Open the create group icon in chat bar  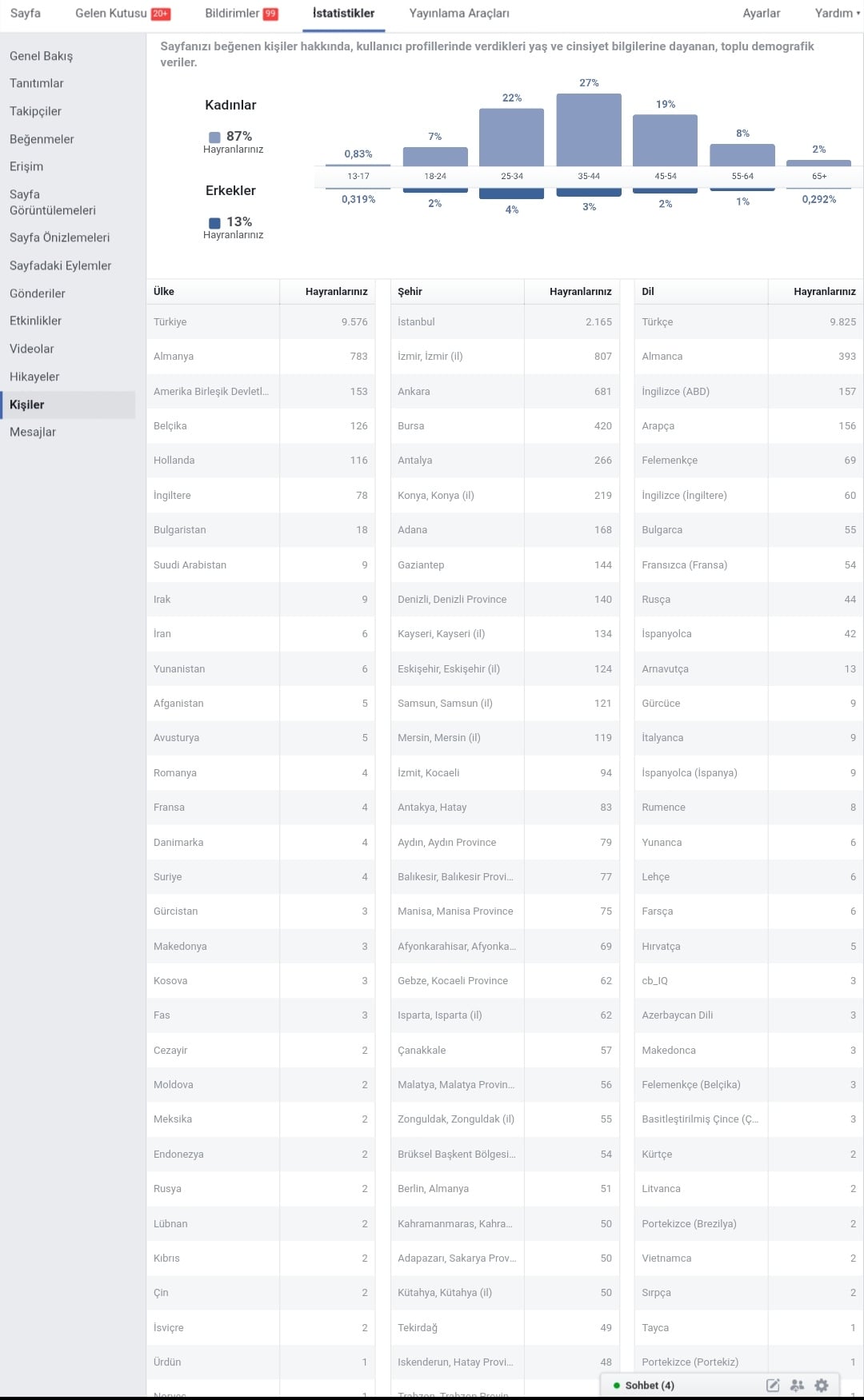click(x=797, y=1385)
